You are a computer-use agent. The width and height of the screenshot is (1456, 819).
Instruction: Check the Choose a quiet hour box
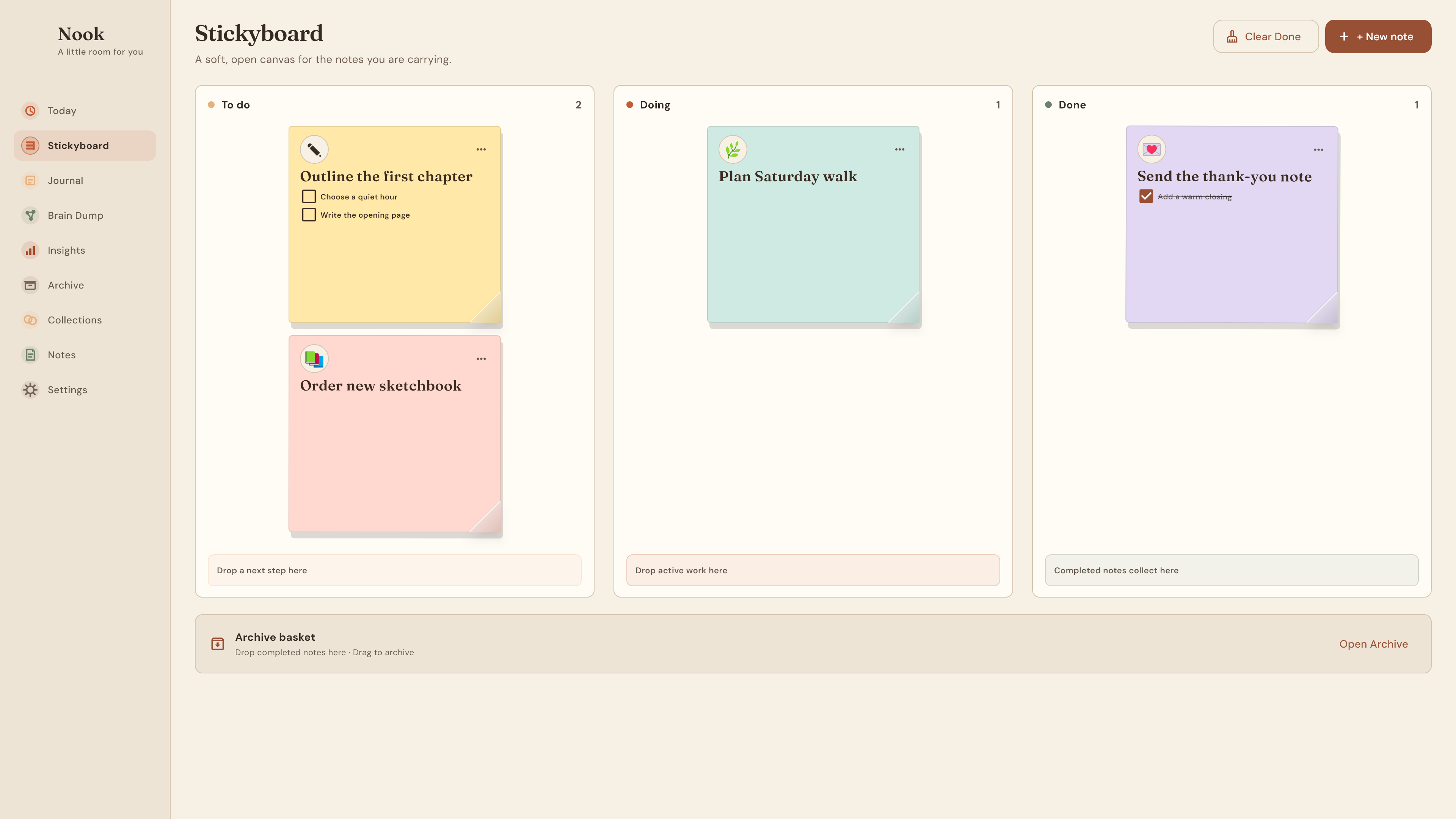click(x=309, y=197)
